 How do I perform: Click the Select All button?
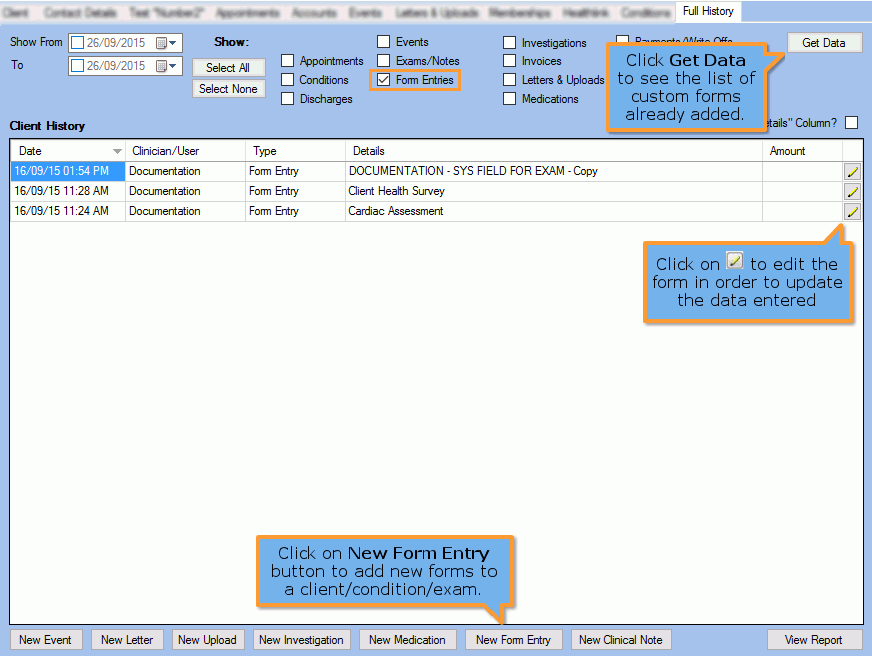click(228, 68)
